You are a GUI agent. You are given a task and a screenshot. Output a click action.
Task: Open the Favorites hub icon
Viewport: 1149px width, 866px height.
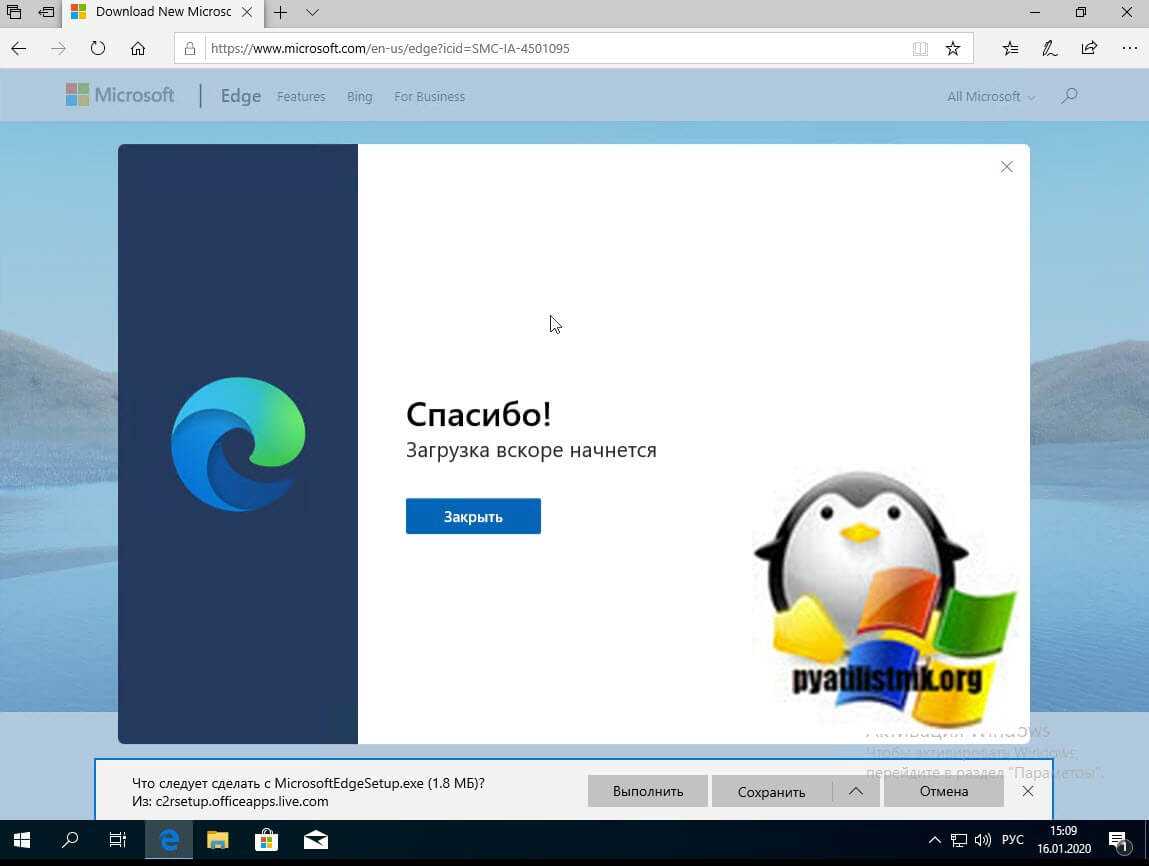coord(1011,48)
